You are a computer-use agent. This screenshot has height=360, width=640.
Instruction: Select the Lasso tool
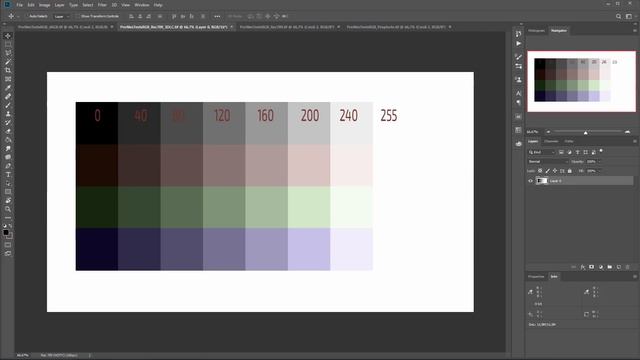[8, 53]
